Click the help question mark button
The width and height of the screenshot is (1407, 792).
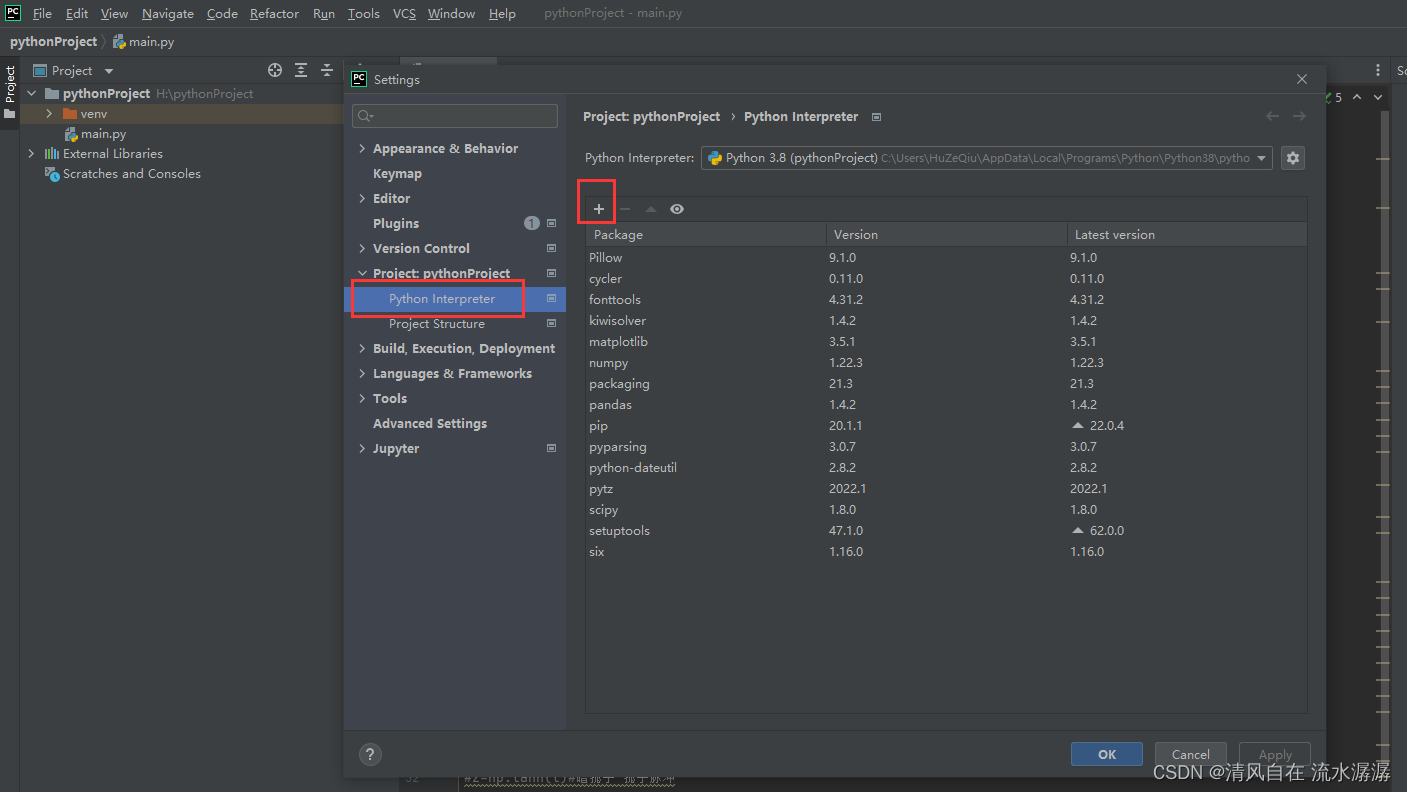369,754
